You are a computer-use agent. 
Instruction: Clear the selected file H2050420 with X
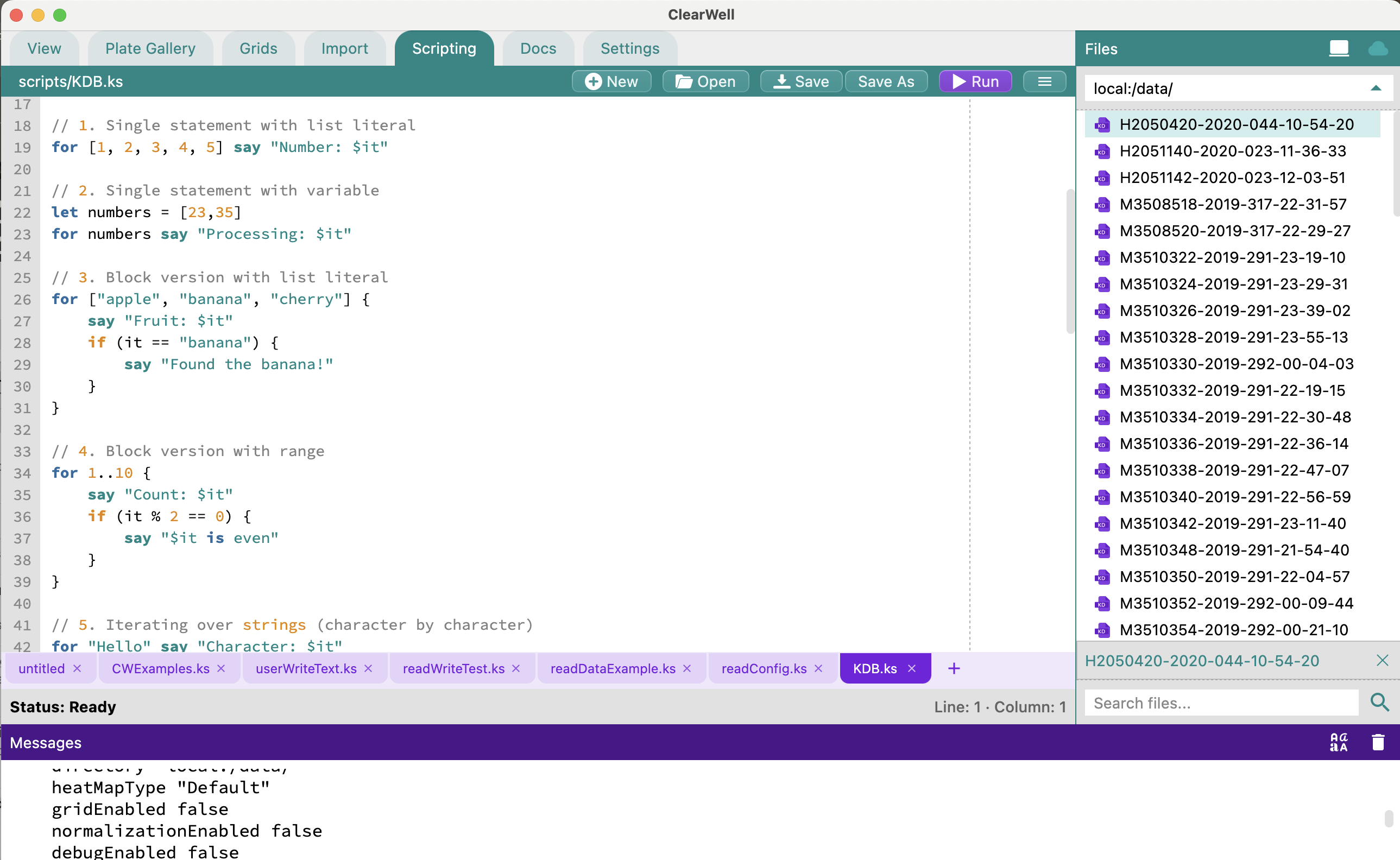(x=1383, y=660)
